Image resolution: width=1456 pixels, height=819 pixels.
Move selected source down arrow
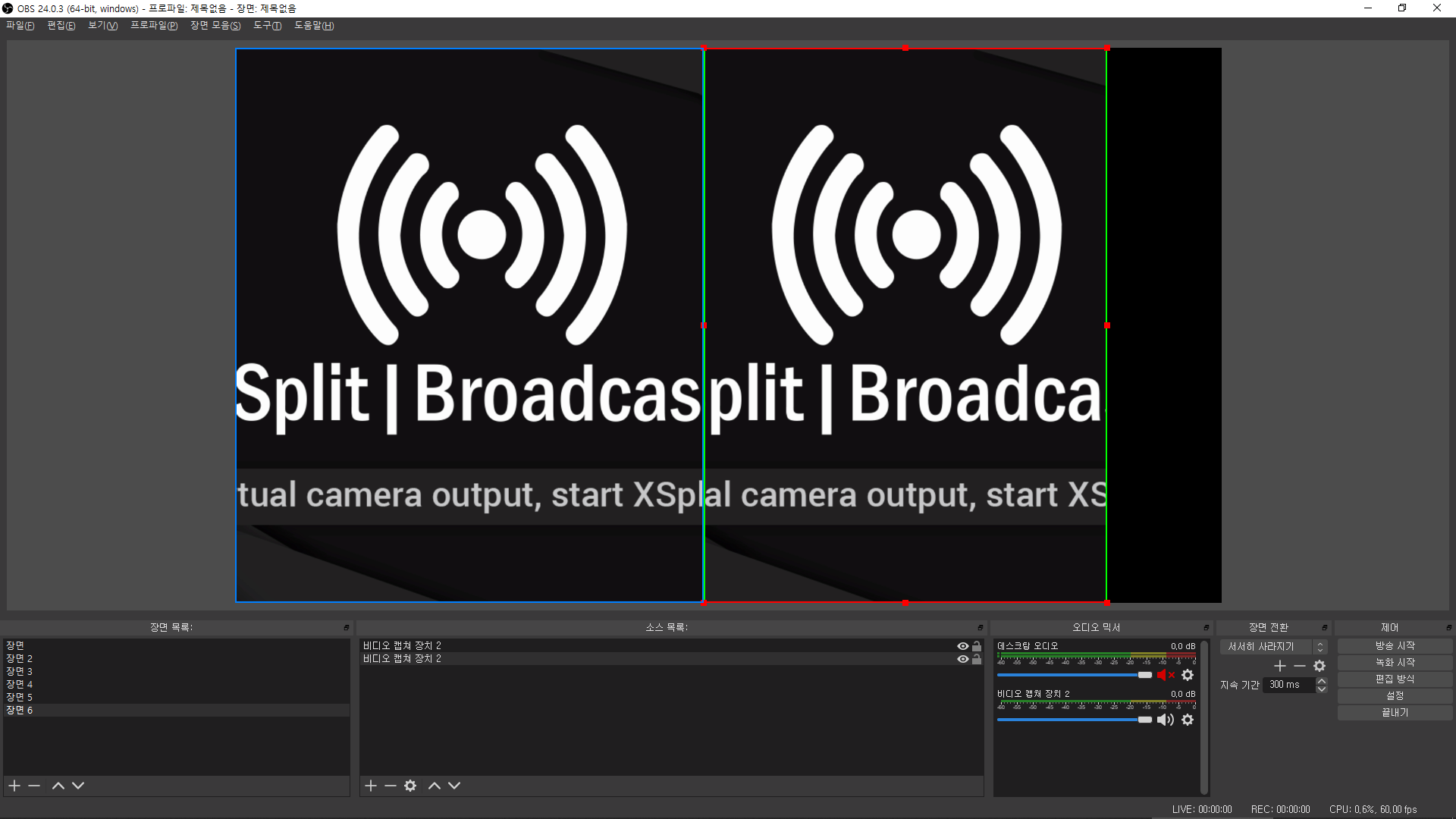pyautogui.click(x=454, y=786)
